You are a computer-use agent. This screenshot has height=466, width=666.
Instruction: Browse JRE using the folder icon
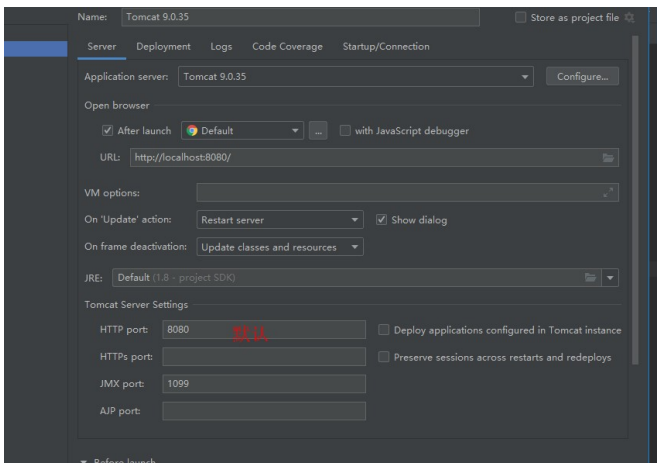pos(590,277)
